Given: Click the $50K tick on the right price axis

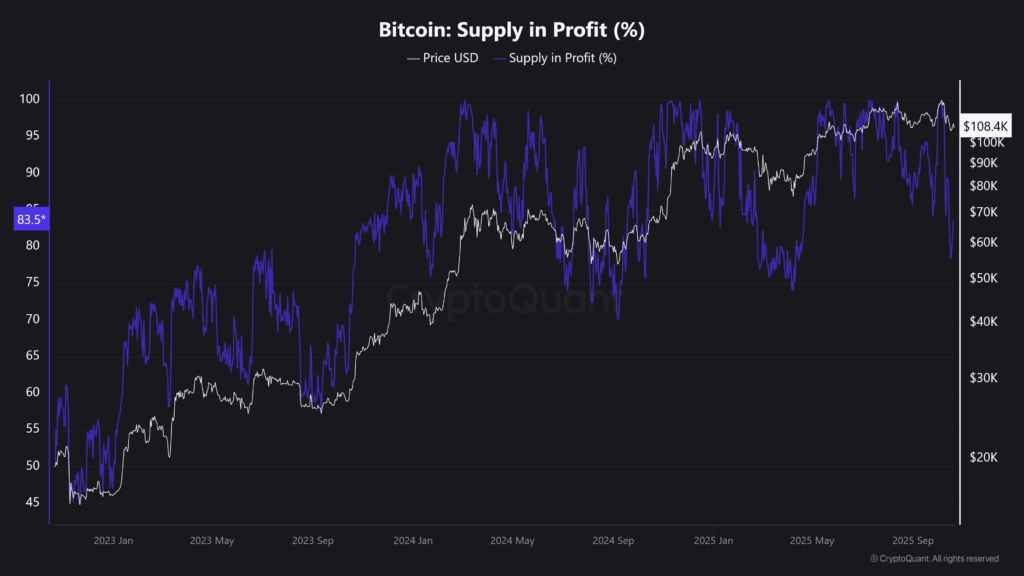Looking at the screenshot, I should click(983, 277).
